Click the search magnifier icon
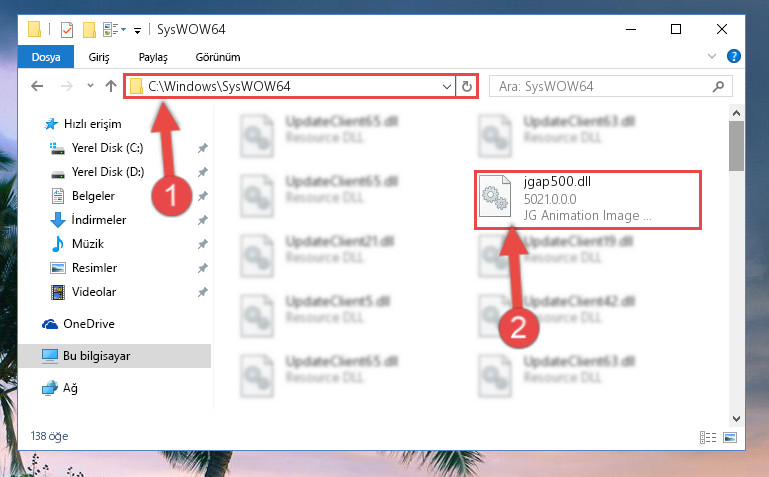769x477 pixels. (718, 87)
